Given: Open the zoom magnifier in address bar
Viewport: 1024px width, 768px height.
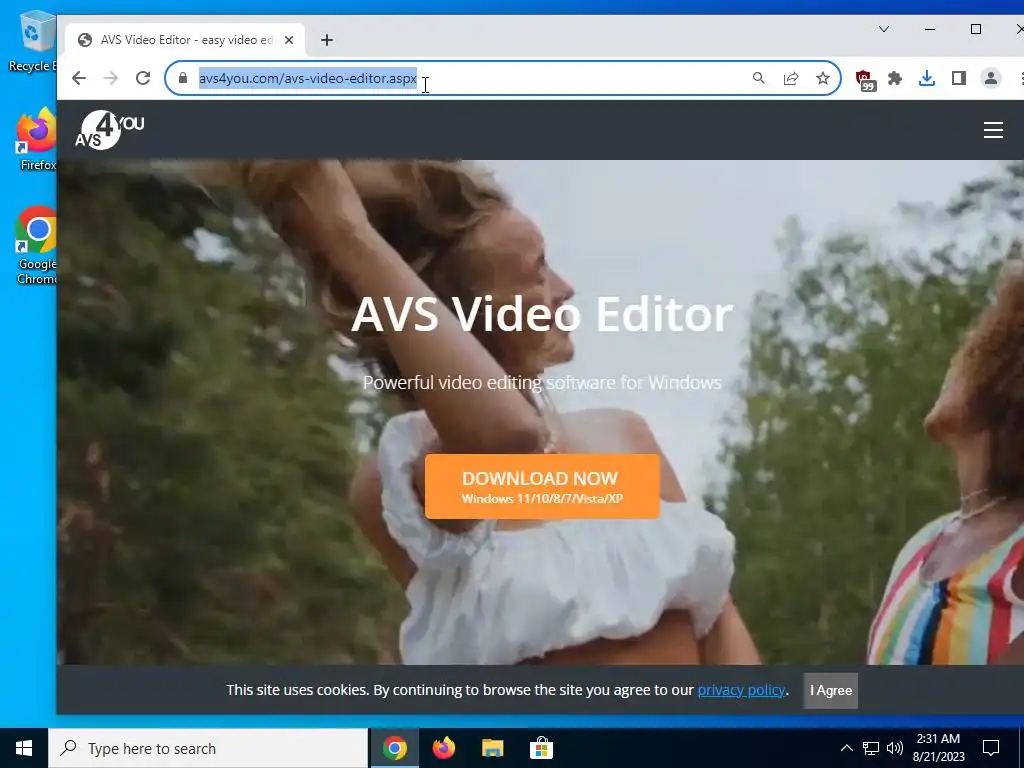Looking at the screenshot, I should (758, 78).
